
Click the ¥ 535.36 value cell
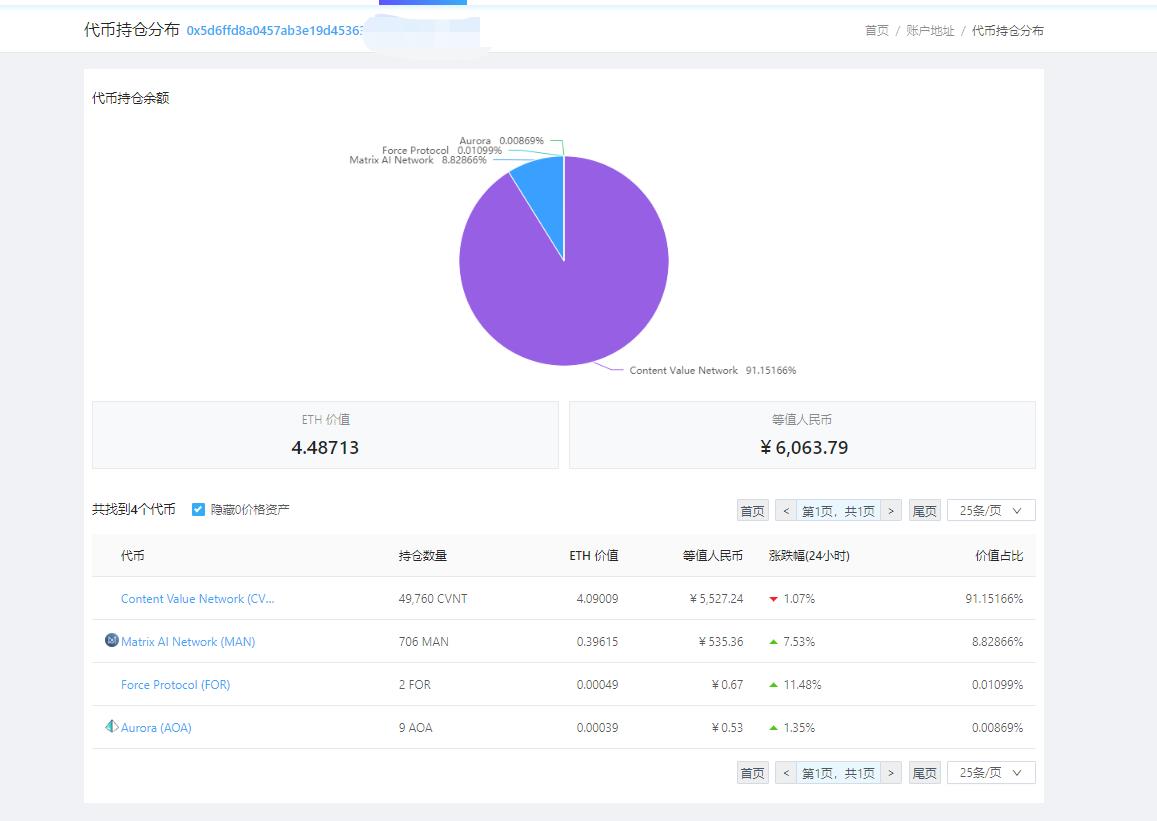721,642
